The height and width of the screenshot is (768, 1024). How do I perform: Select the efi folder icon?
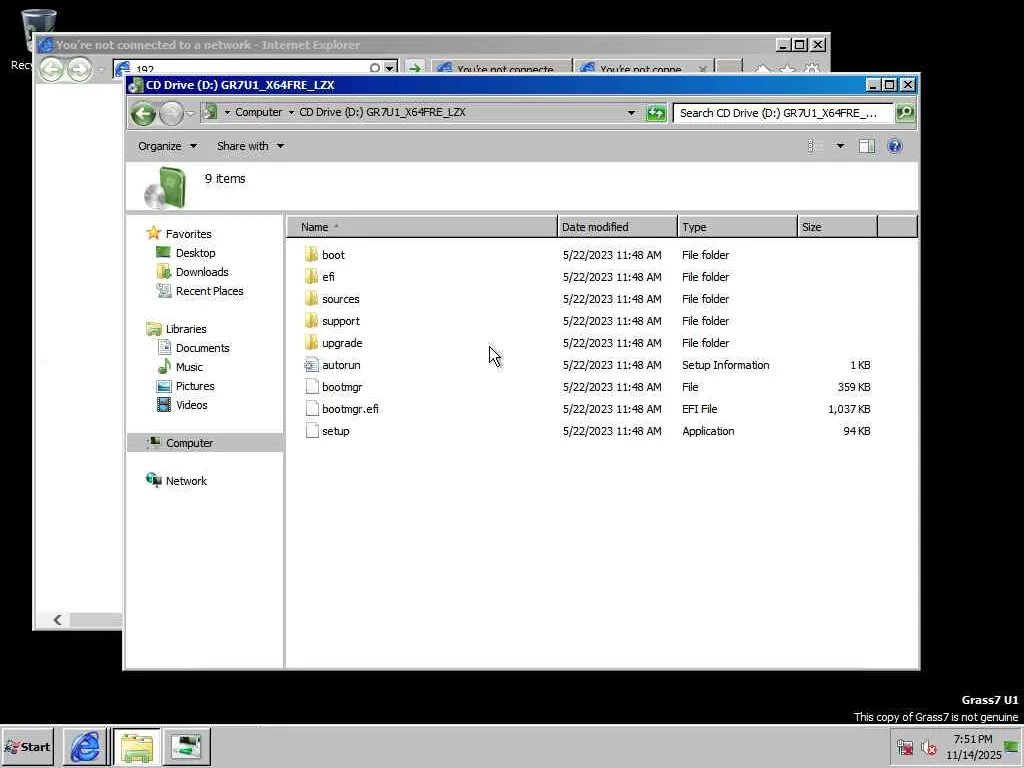click(312, 277)
